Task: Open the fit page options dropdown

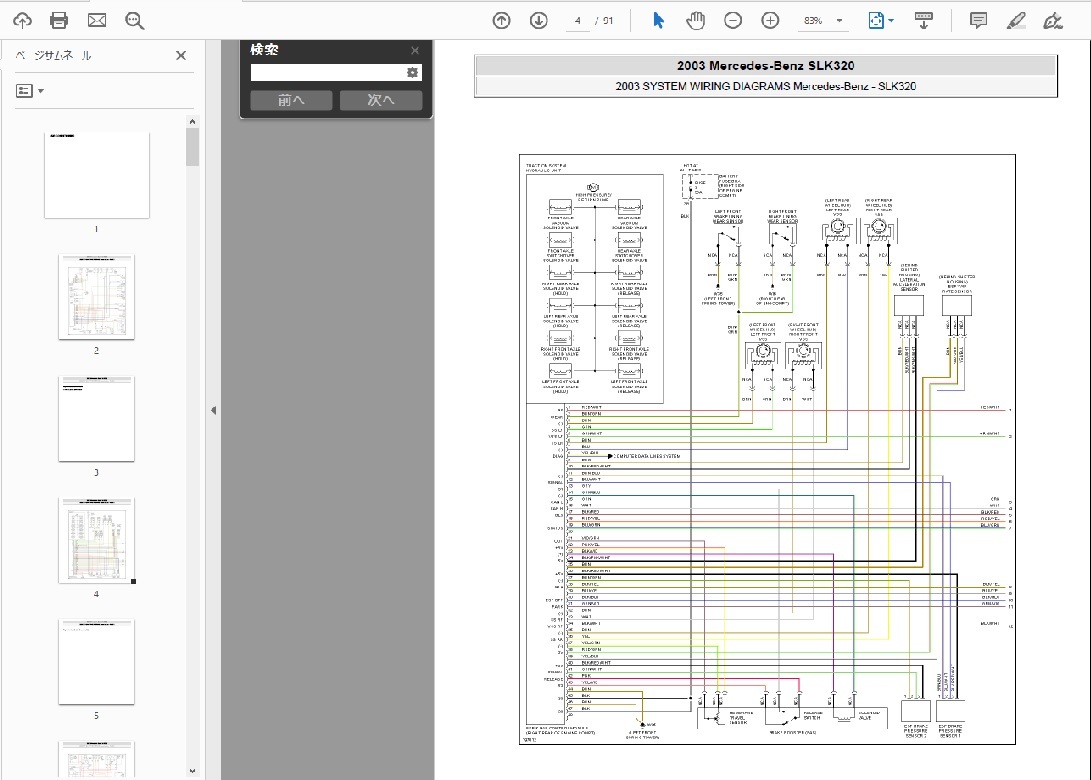Action: [x=880, y=20]
